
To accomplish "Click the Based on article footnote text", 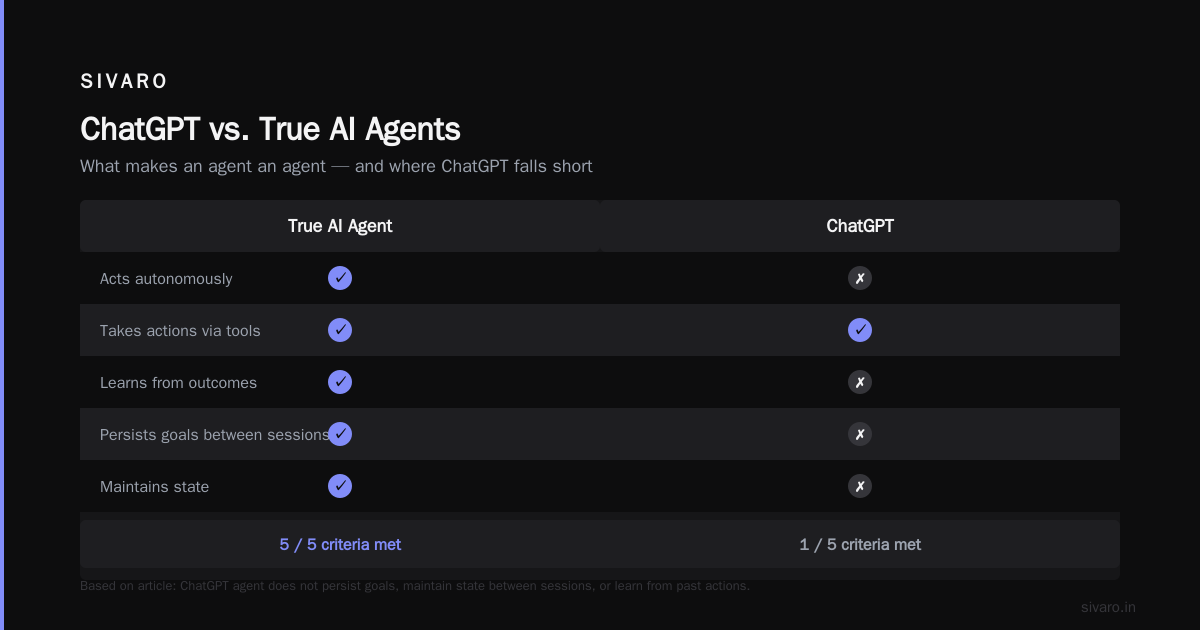I will 415,586.
